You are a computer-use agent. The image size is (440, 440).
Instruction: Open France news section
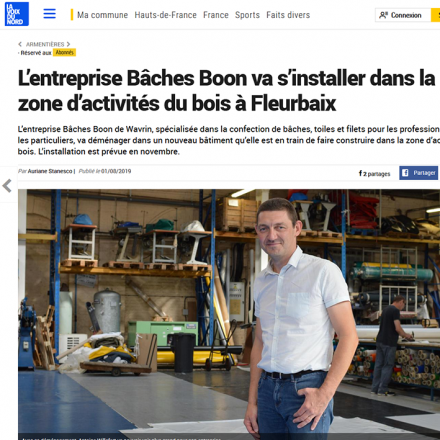point(216,15)
